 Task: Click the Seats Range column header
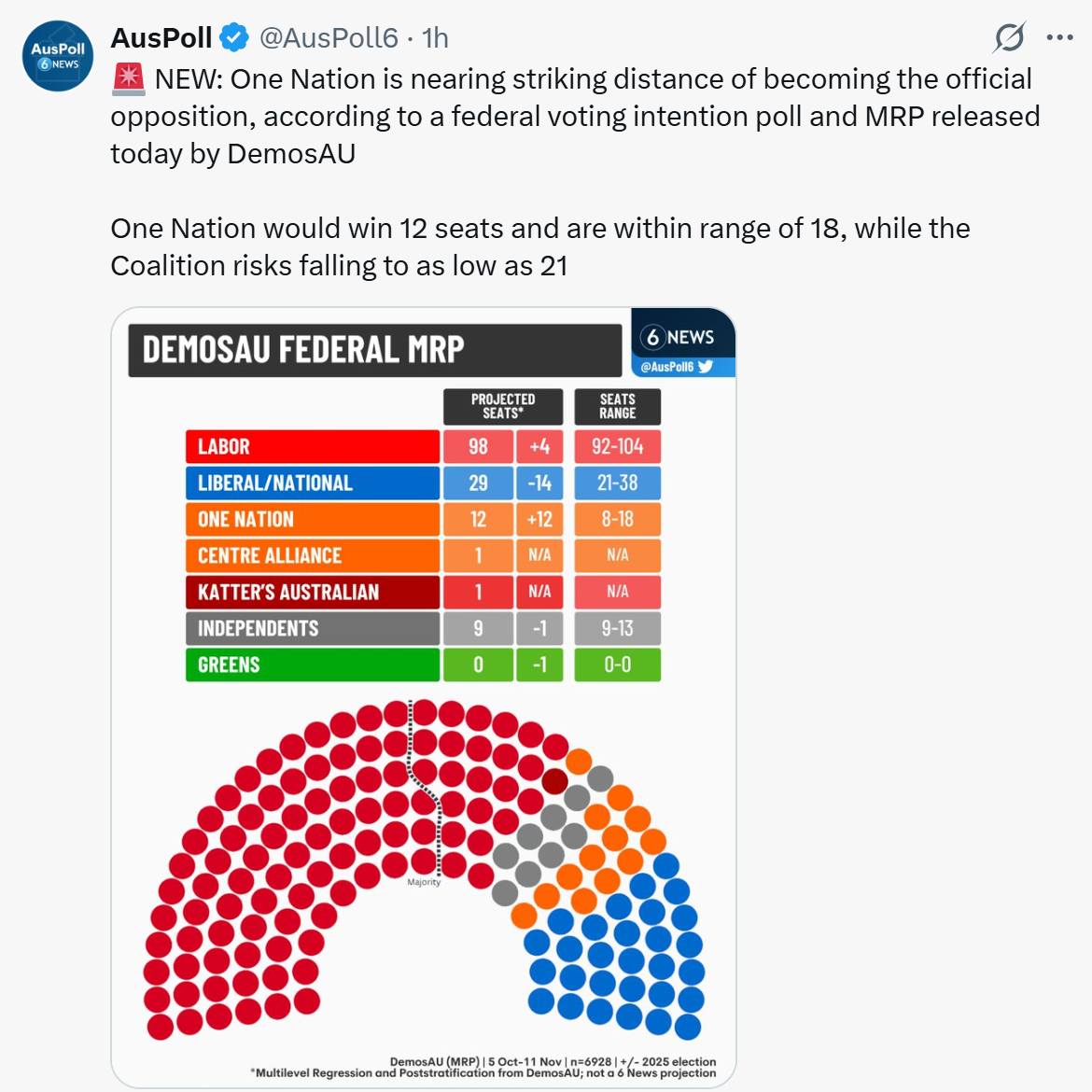point(617,407)
